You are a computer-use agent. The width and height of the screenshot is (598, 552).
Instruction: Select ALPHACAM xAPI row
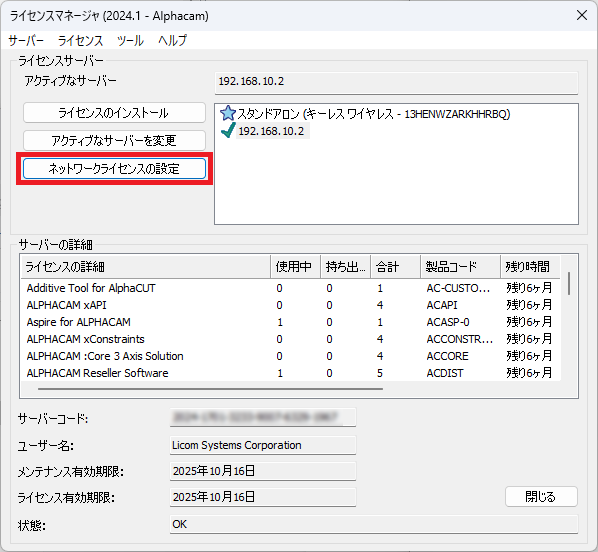(290, 305)
